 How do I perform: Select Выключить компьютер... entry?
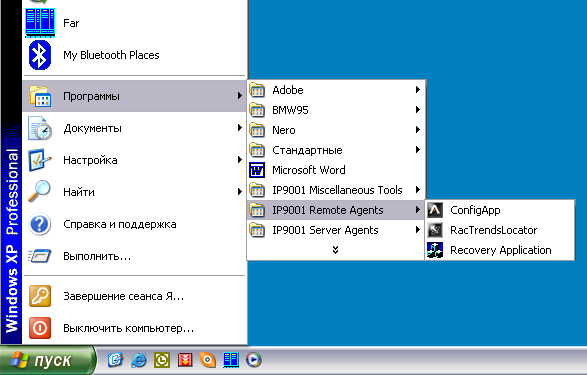[135, 328]
